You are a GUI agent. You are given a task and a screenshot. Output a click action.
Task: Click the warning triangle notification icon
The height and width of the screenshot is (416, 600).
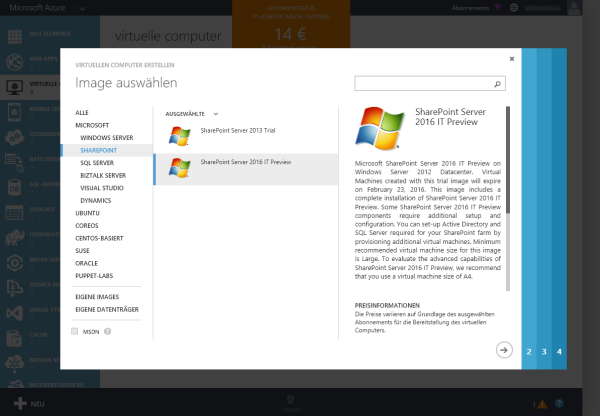542,404
